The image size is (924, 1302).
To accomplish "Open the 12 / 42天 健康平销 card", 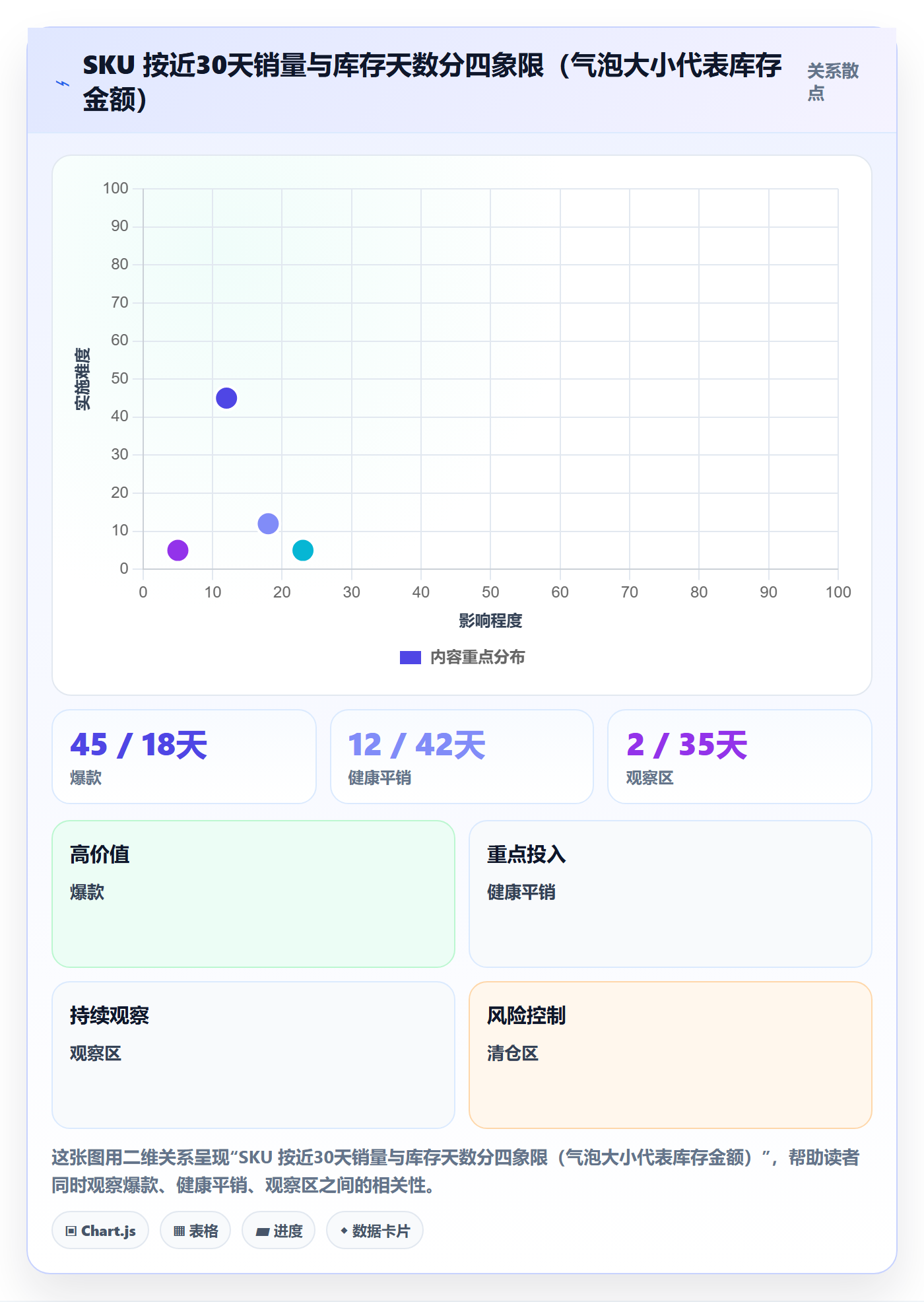I will click(462, 757).
